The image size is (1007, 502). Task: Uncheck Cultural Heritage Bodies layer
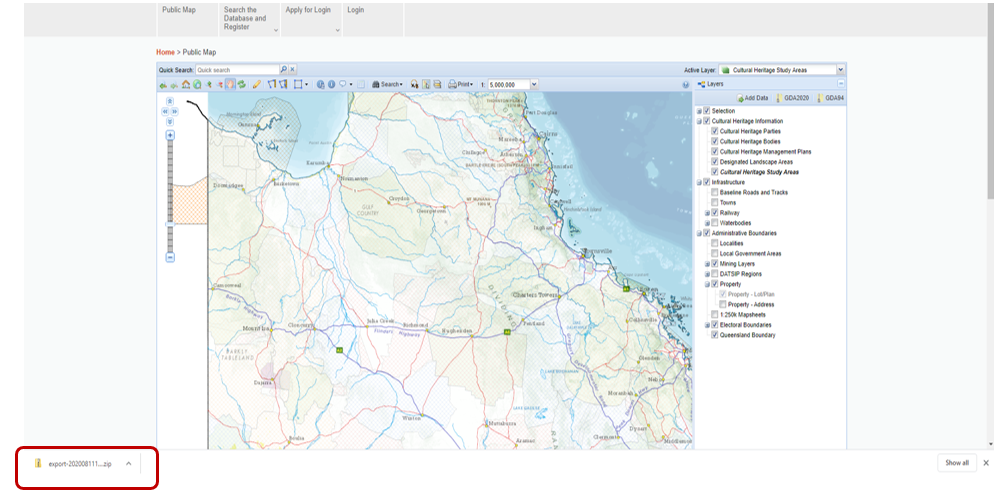coord(715,141)
